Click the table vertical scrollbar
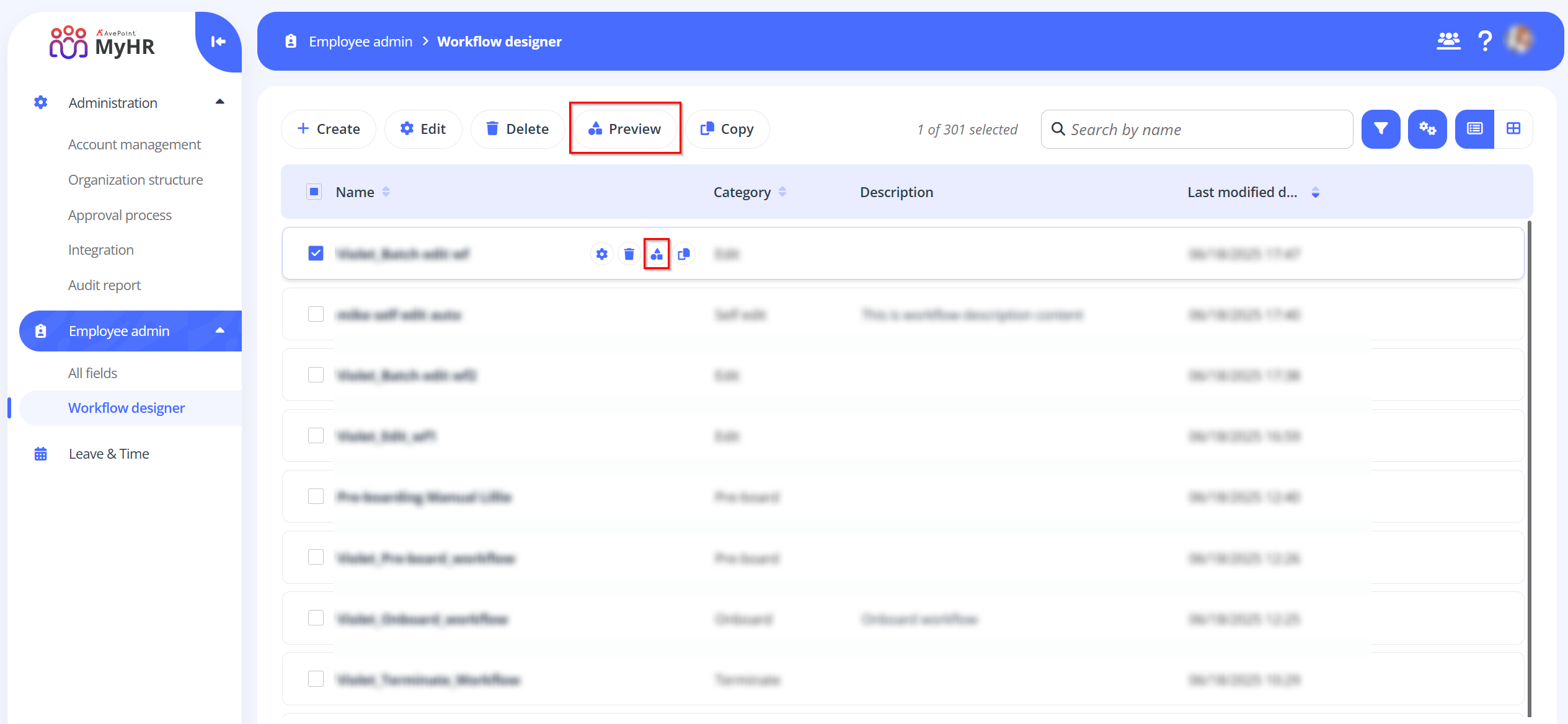 click(1530, 468)
